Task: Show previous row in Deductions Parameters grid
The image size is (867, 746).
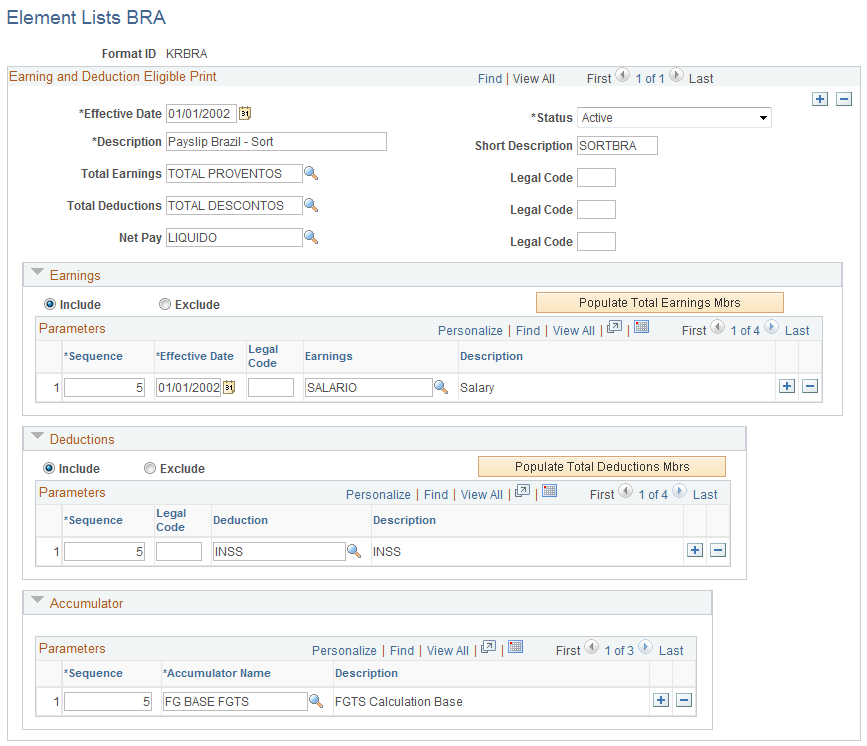Action: (626, 491)
